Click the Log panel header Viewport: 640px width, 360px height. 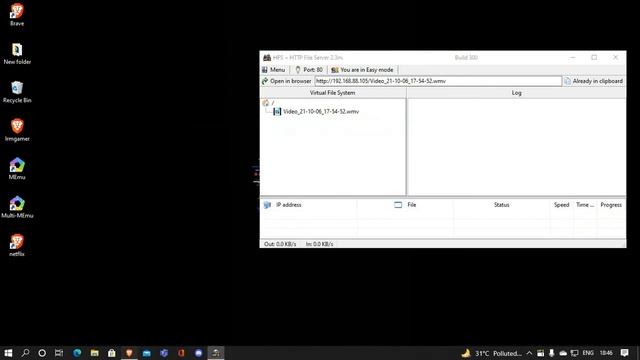pyautogui.click(x=516, y=93)
